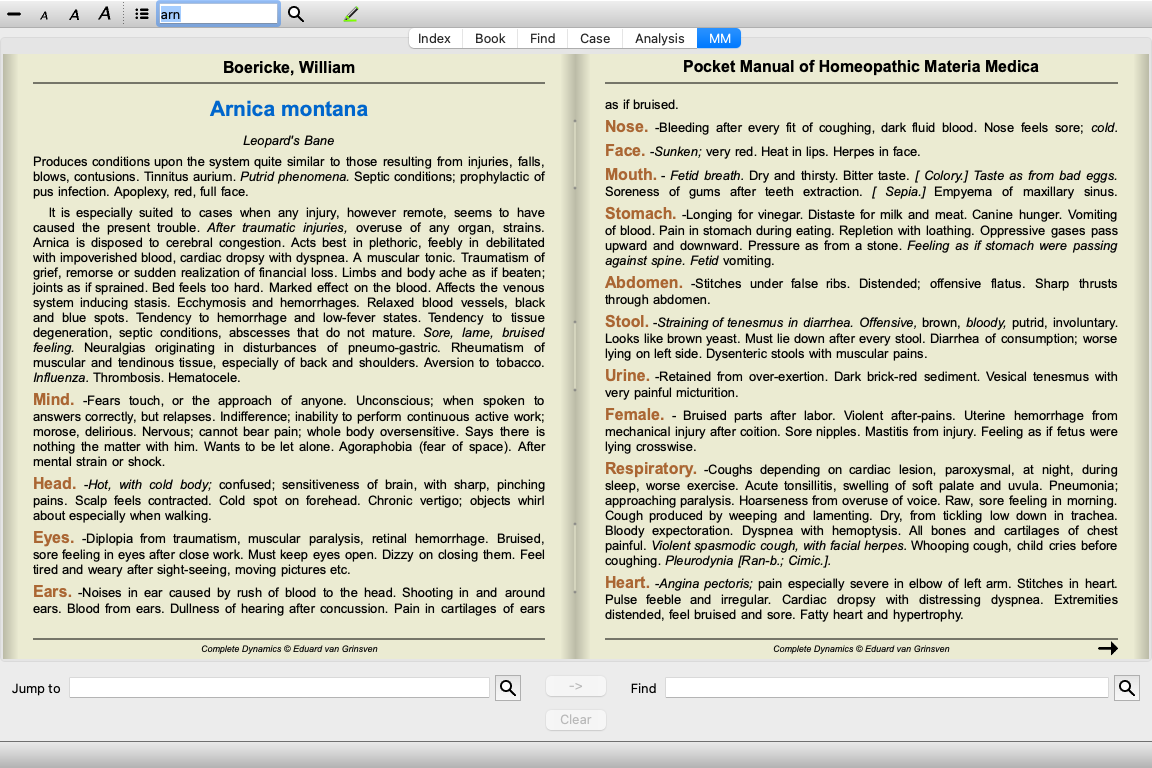Viewport: 1152px width, 768px height.
Task: Click the Find search magnifier button
Action: click(x=1126, y=688)
